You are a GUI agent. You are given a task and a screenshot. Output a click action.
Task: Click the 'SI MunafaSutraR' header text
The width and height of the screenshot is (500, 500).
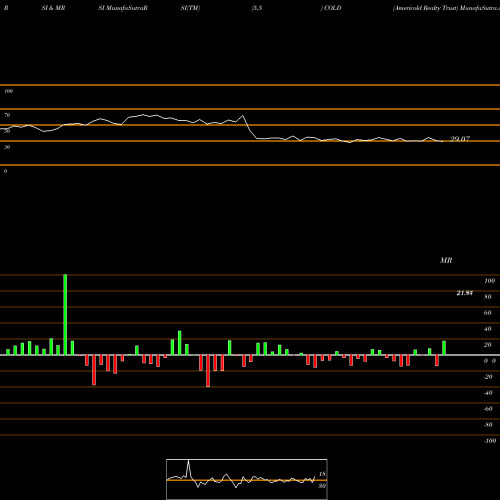(x=123, y=8)
